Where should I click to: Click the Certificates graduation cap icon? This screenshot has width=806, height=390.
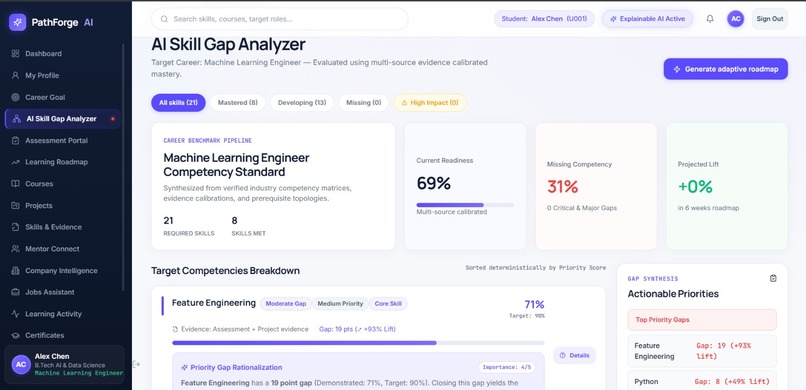click(15, 335)
